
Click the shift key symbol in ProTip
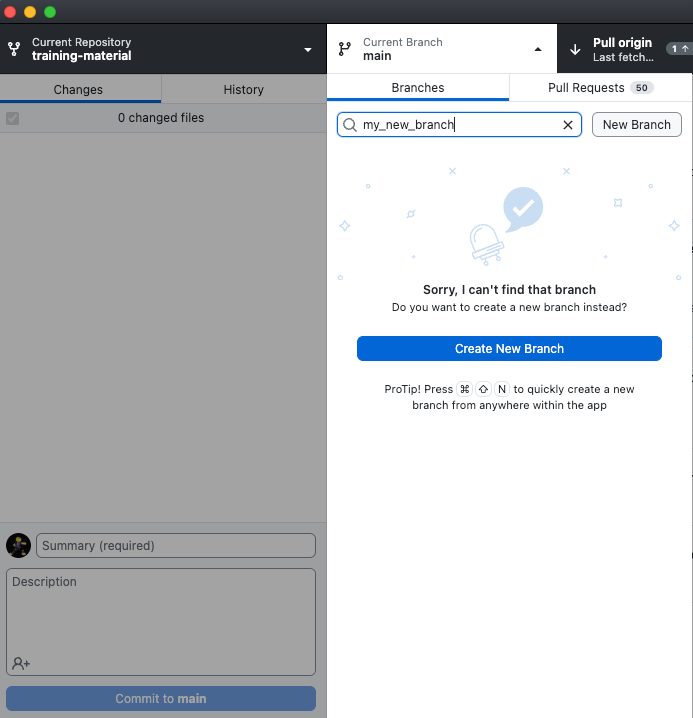pyautogui.click(x=483, y=389)
